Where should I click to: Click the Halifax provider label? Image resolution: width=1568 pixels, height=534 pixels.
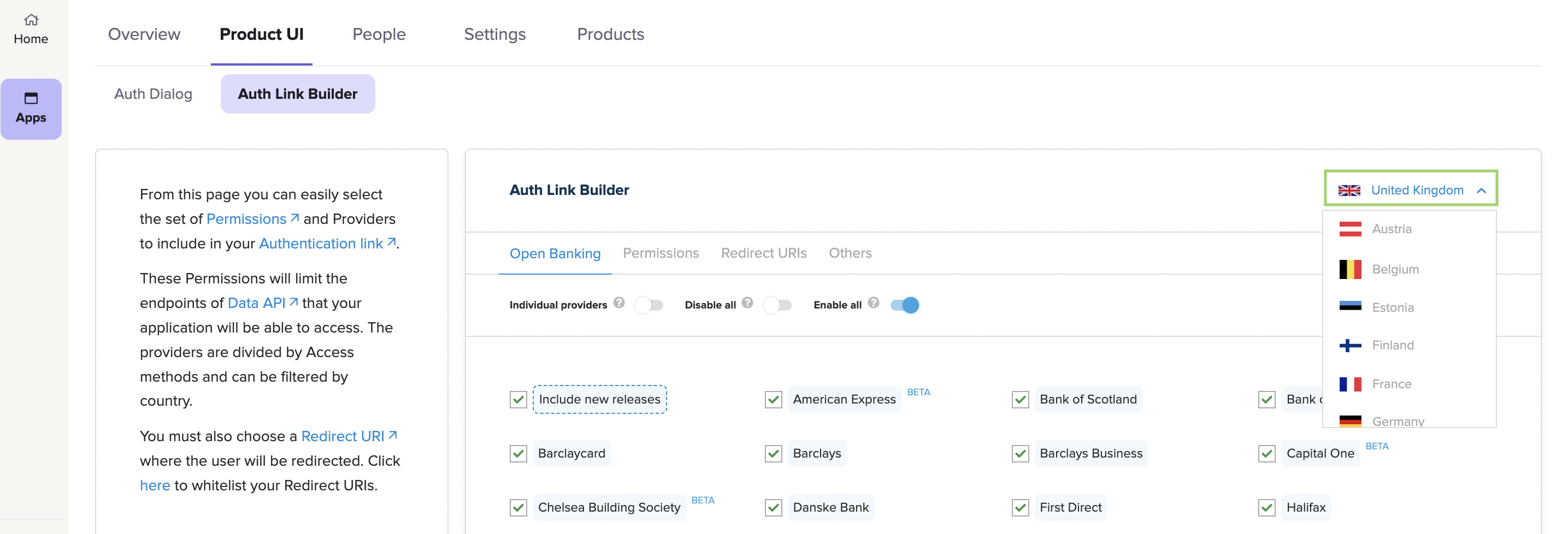click(x=1306, y=508)
